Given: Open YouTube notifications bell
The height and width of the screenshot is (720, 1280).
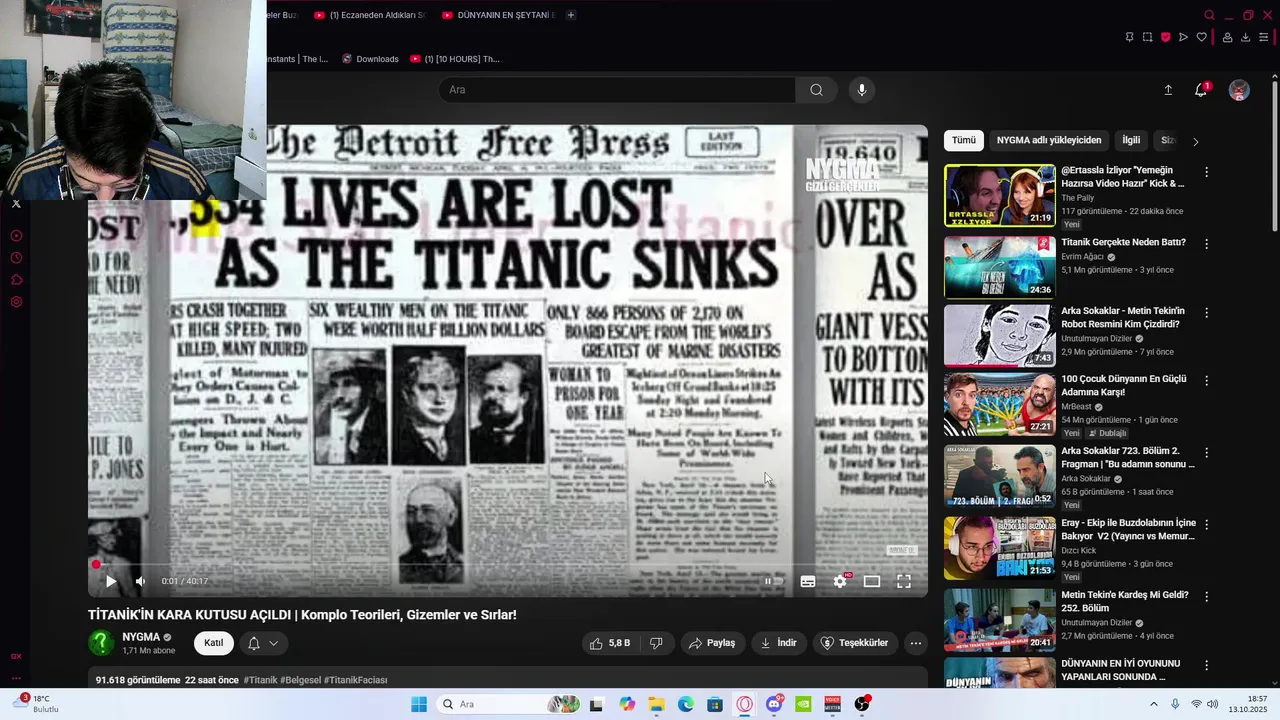Looking at the screenshot, I should [1201, 90].
